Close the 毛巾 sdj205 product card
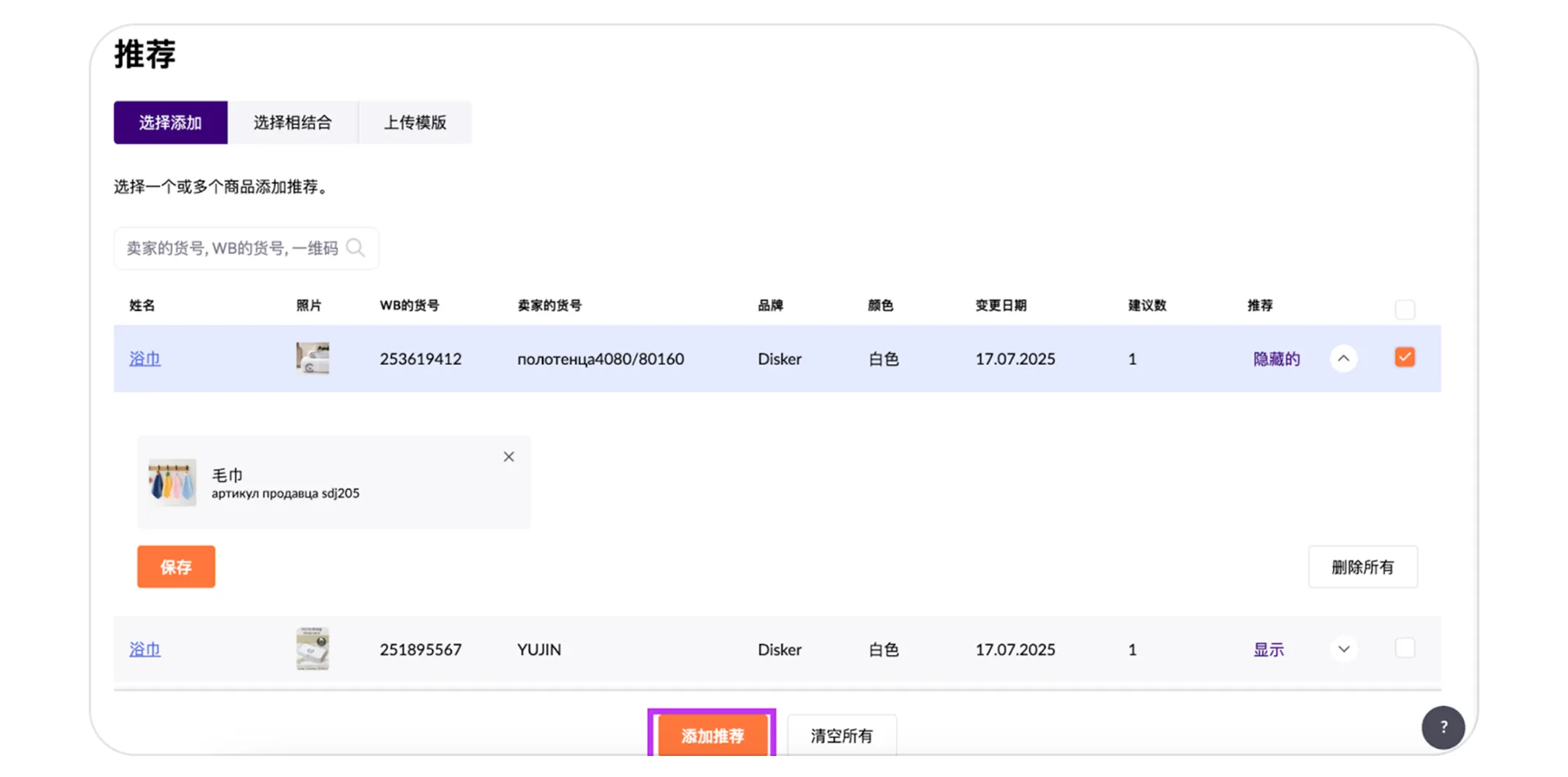 (x=509, y=457)
